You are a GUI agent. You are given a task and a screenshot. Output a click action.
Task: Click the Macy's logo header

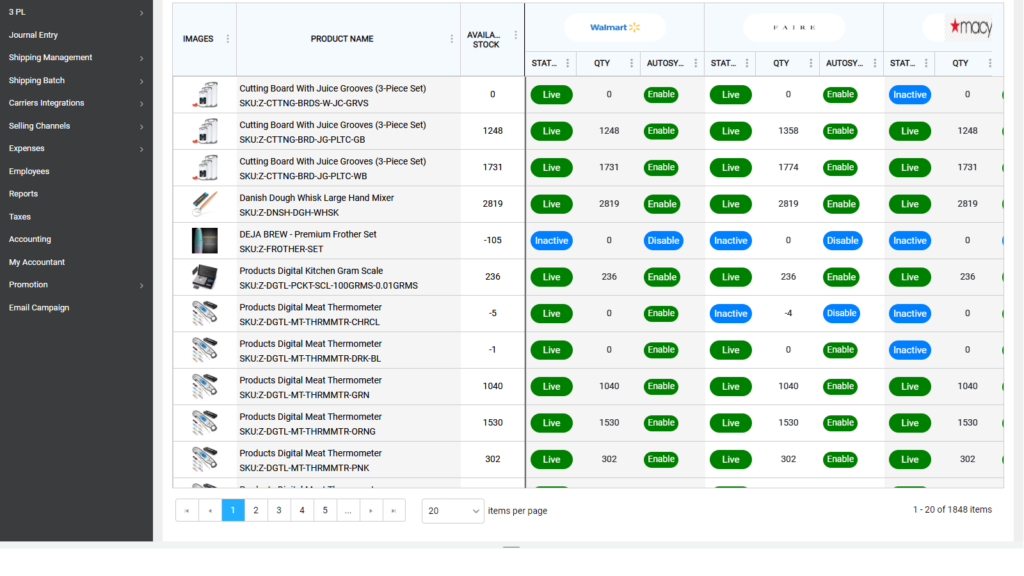[970, 27]
